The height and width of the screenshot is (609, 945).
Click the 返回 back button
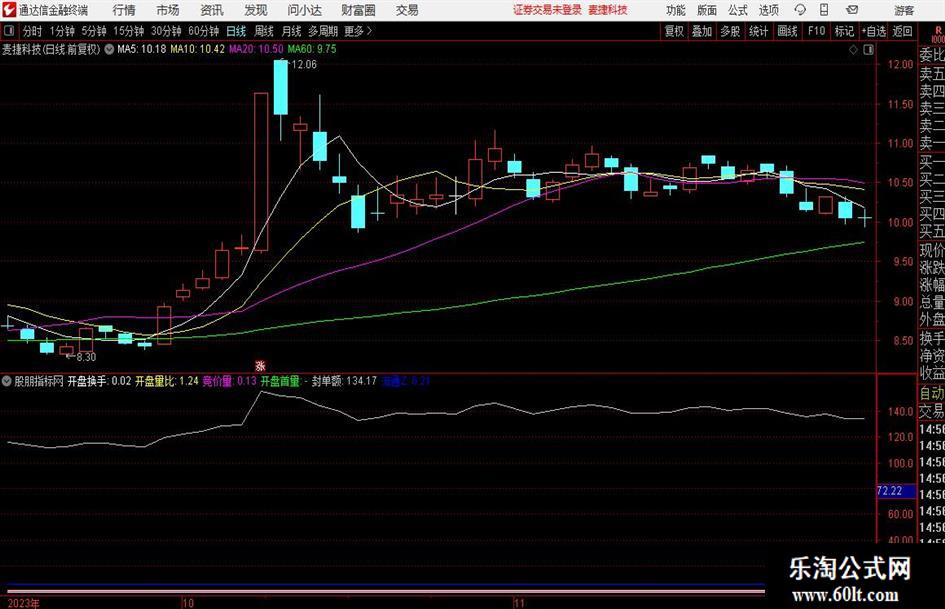(902, 31)
